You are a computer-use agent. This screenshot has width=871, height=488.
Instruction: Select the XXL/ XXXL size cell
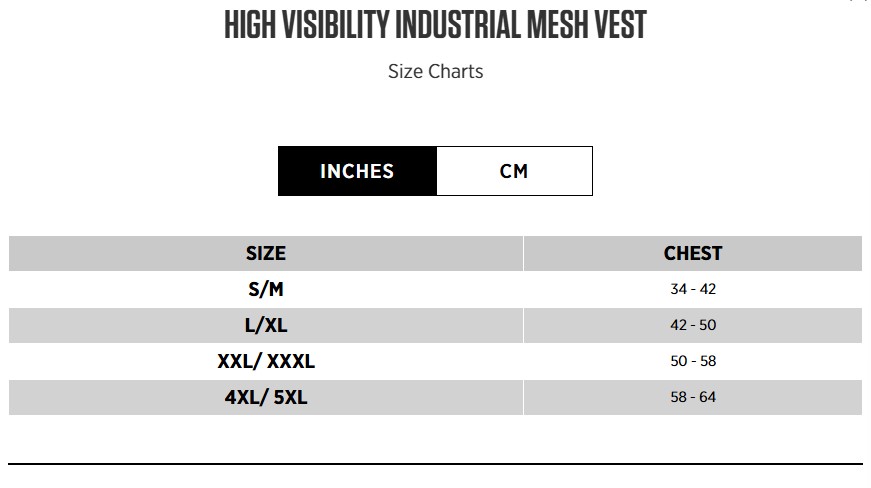(x=266, y=361)
